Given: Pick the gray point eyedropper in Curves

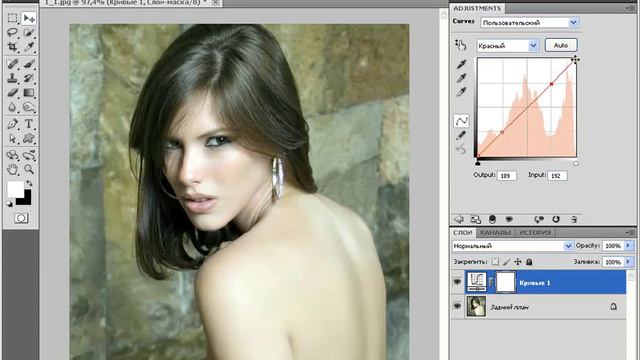Looking at the screenshot, I should (461, 78).
